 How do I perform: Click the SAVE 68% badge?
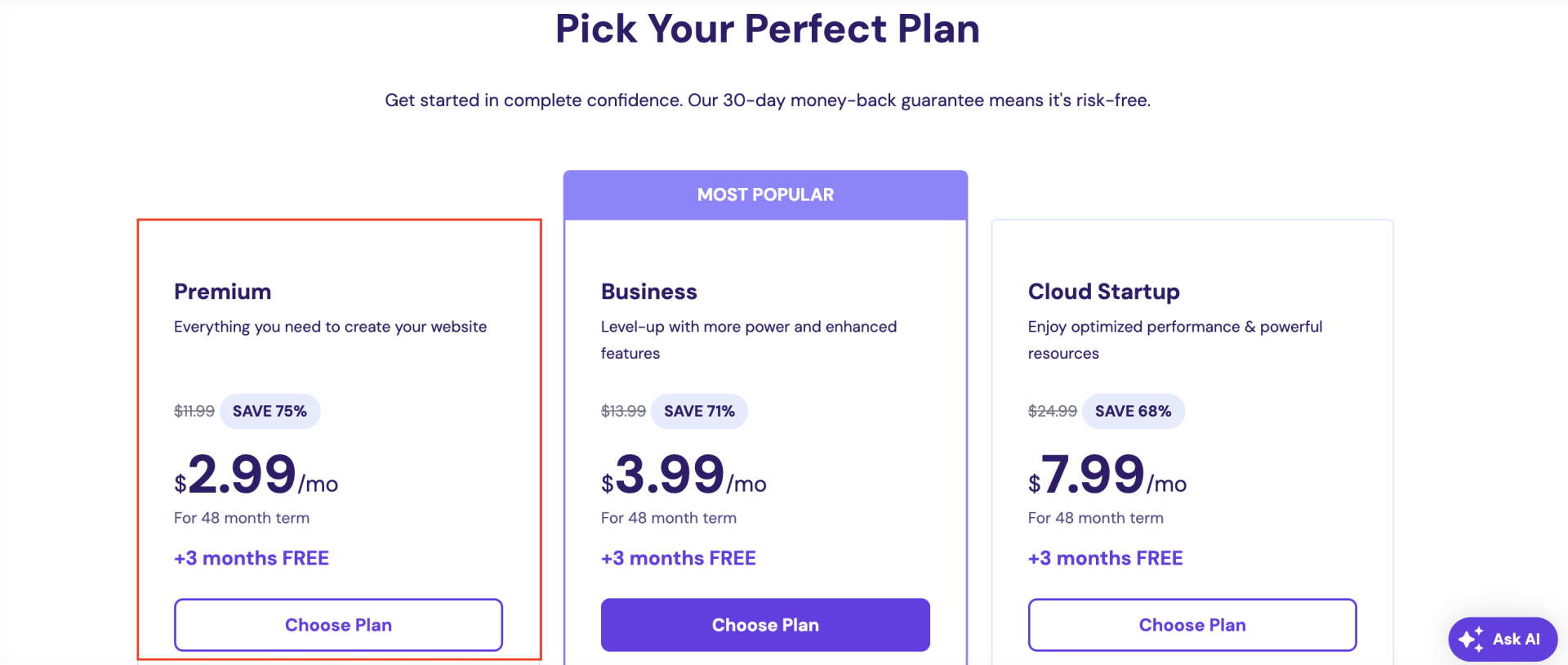click(x=1133, y=411)
